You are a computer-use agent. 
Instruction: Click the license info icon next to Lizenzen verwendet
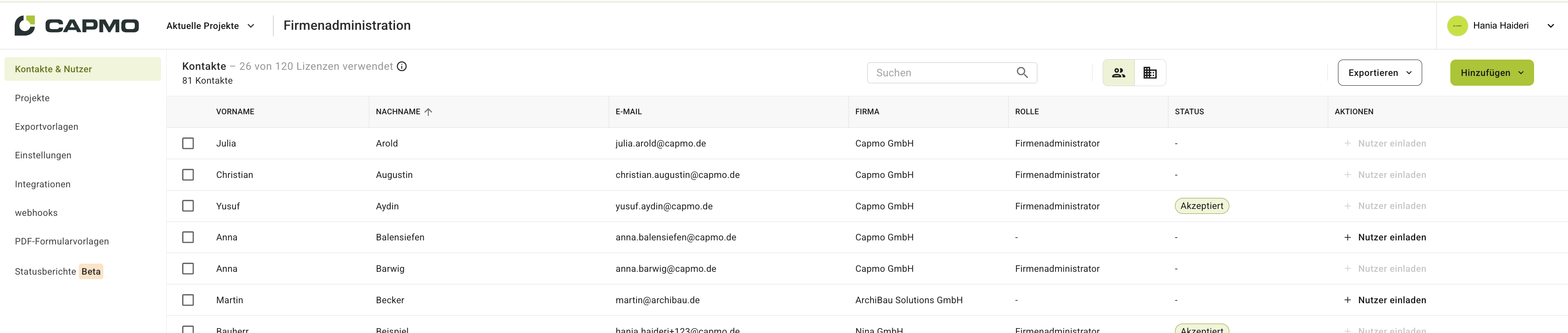(x=402, y=66)
